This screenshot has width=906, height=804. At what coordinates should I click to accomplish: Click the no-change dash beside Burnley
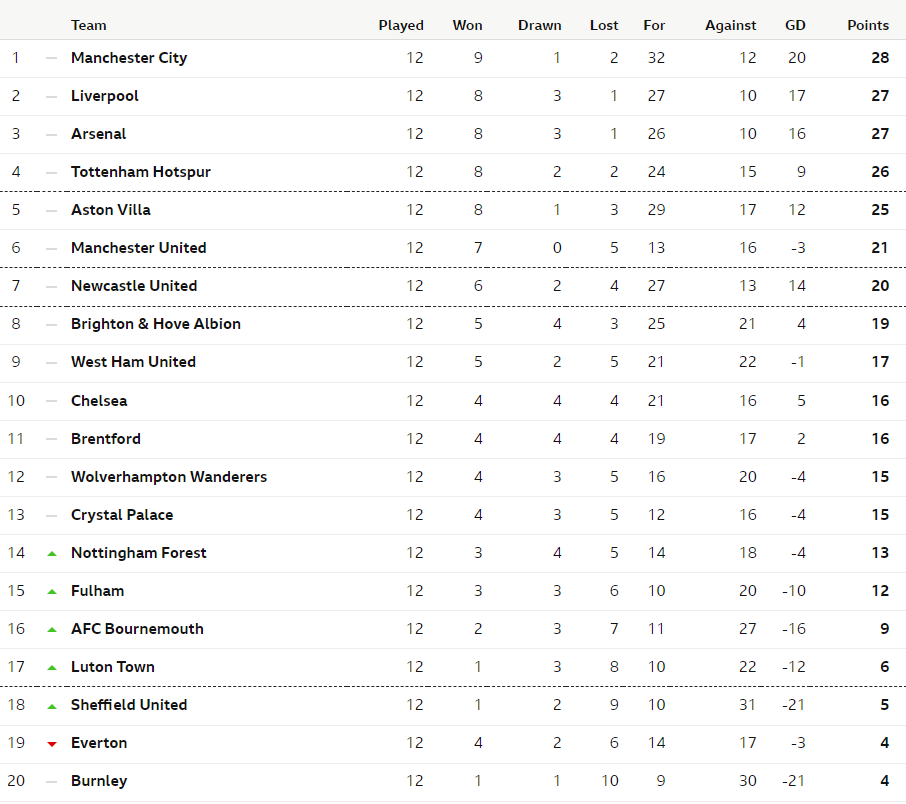(51, 782)
